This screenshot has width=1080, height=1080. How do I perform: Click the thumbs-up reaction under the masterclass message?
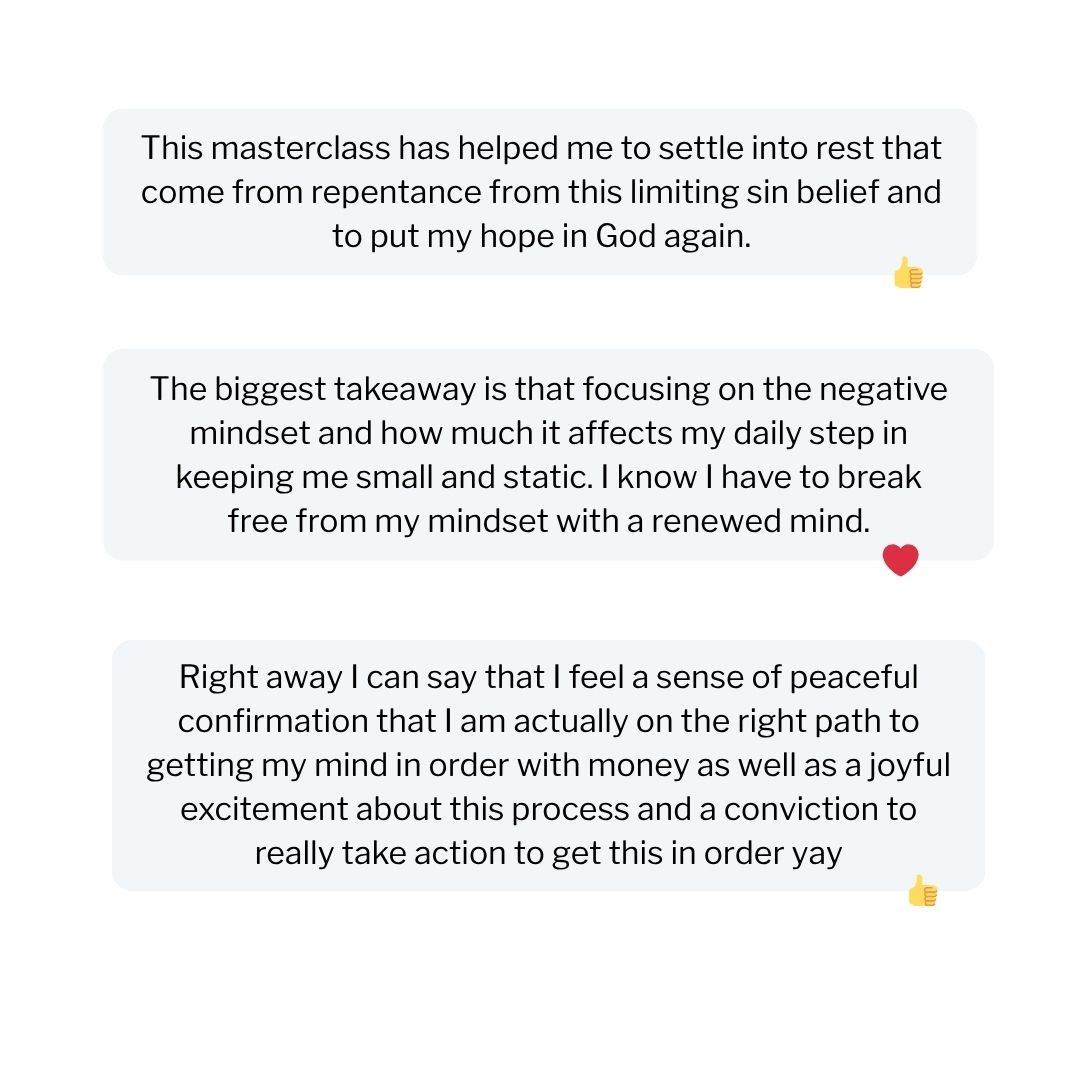pos(908,273)
